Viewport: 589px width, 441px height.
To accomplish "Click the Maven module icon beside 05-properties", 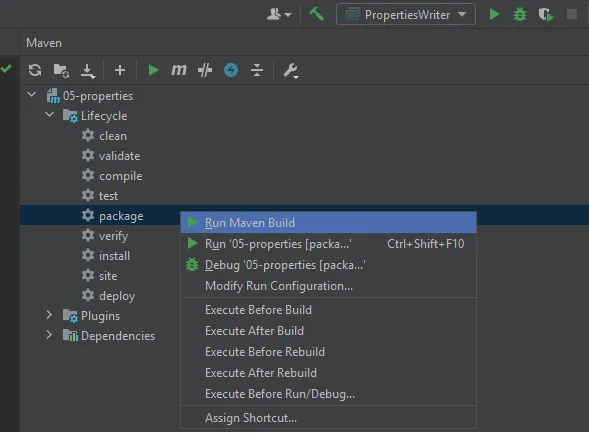I will coord(53,96).
